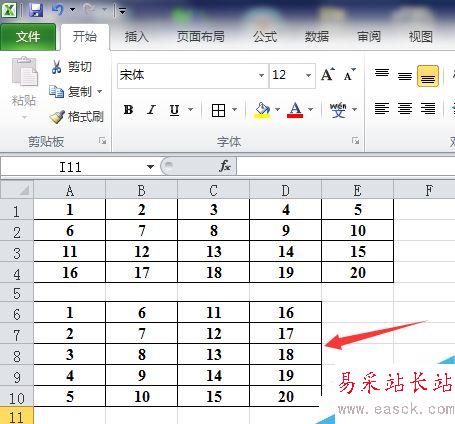This screenshot has width=455, height=424.
Task: Select Center text alignment icon
Action: (x=405, y=109)
